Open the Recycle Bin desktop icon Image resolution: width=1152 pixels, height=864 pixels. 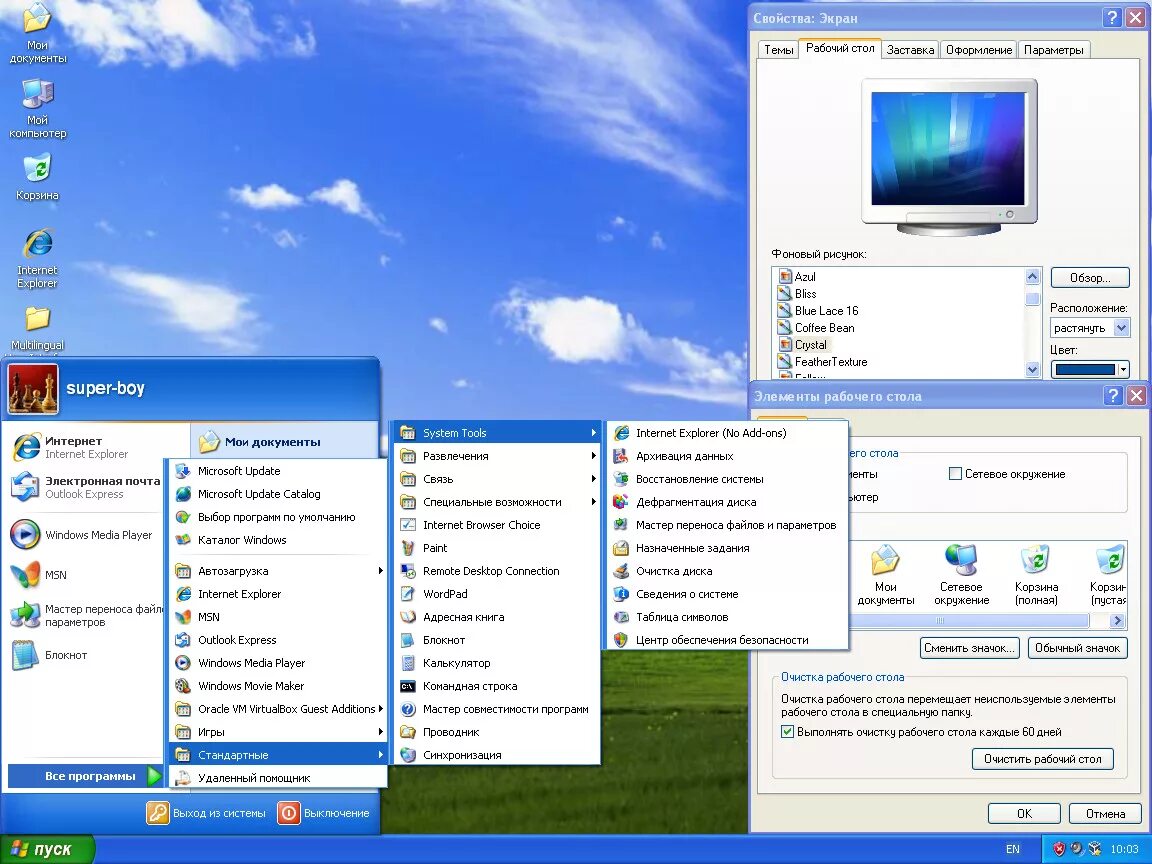(x=37, y=177)
